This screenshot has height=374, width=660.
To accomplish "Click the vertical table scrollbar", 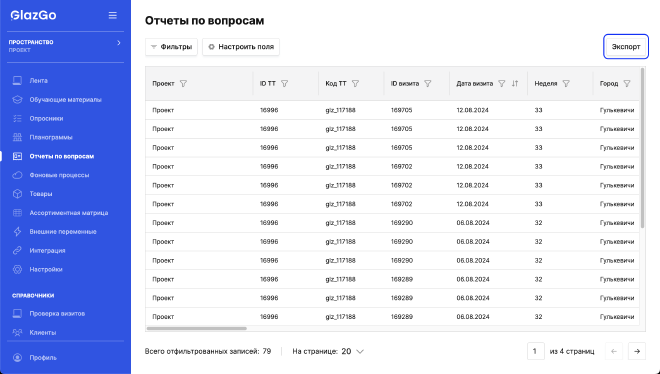I will (642, 148).
